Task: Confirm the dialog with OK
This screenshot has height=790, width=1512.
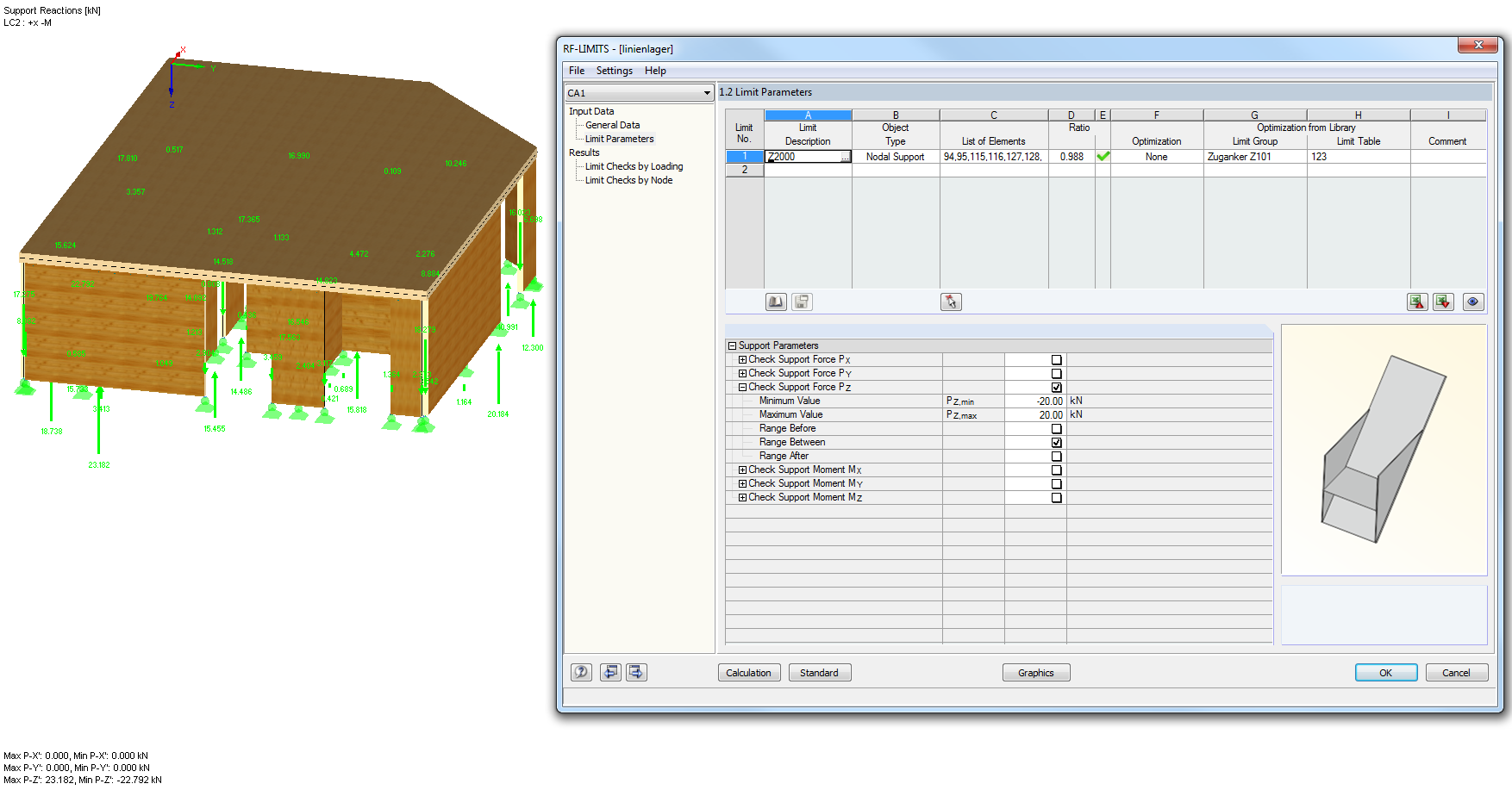Action: click(1386, 673)
